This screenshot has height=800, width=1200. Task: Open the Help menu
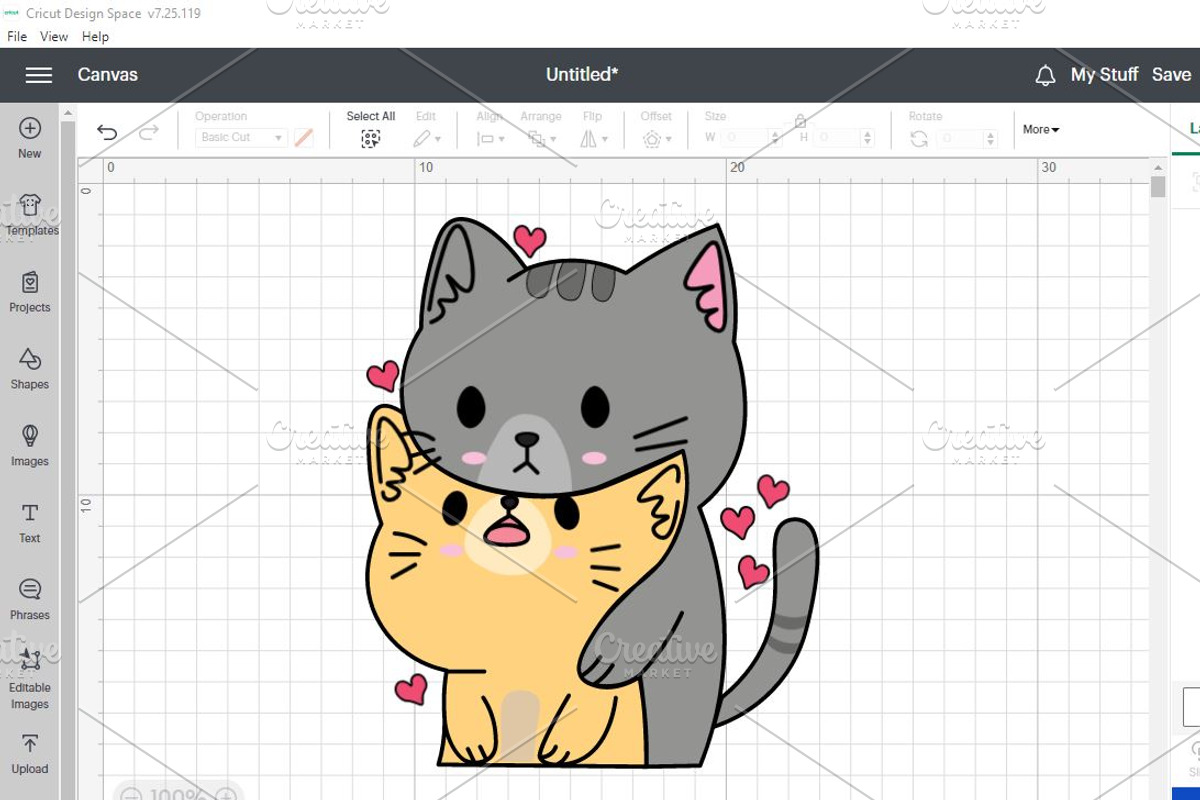96,37
